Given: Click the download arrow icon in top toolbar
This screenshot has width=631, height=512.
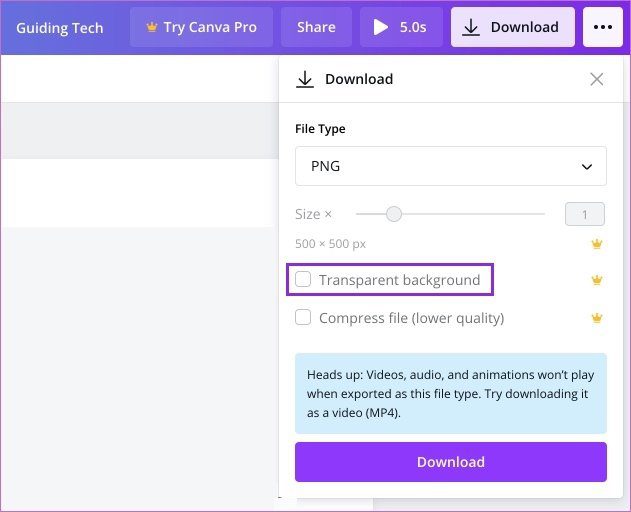Looking at the screenshot, I should [470, 27].
